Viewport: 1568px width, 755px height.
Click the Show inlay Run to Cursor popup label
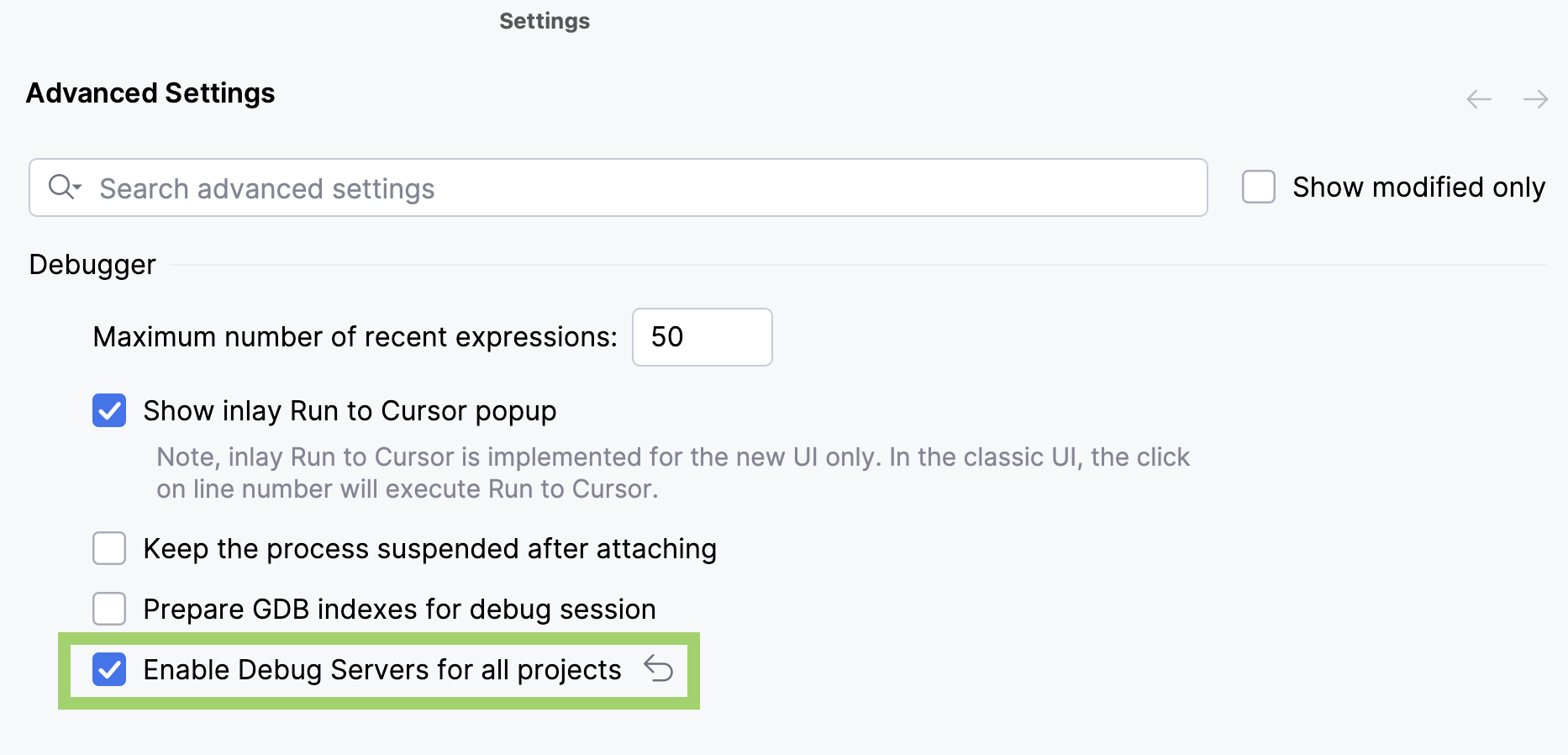click(x=350, y=410)
